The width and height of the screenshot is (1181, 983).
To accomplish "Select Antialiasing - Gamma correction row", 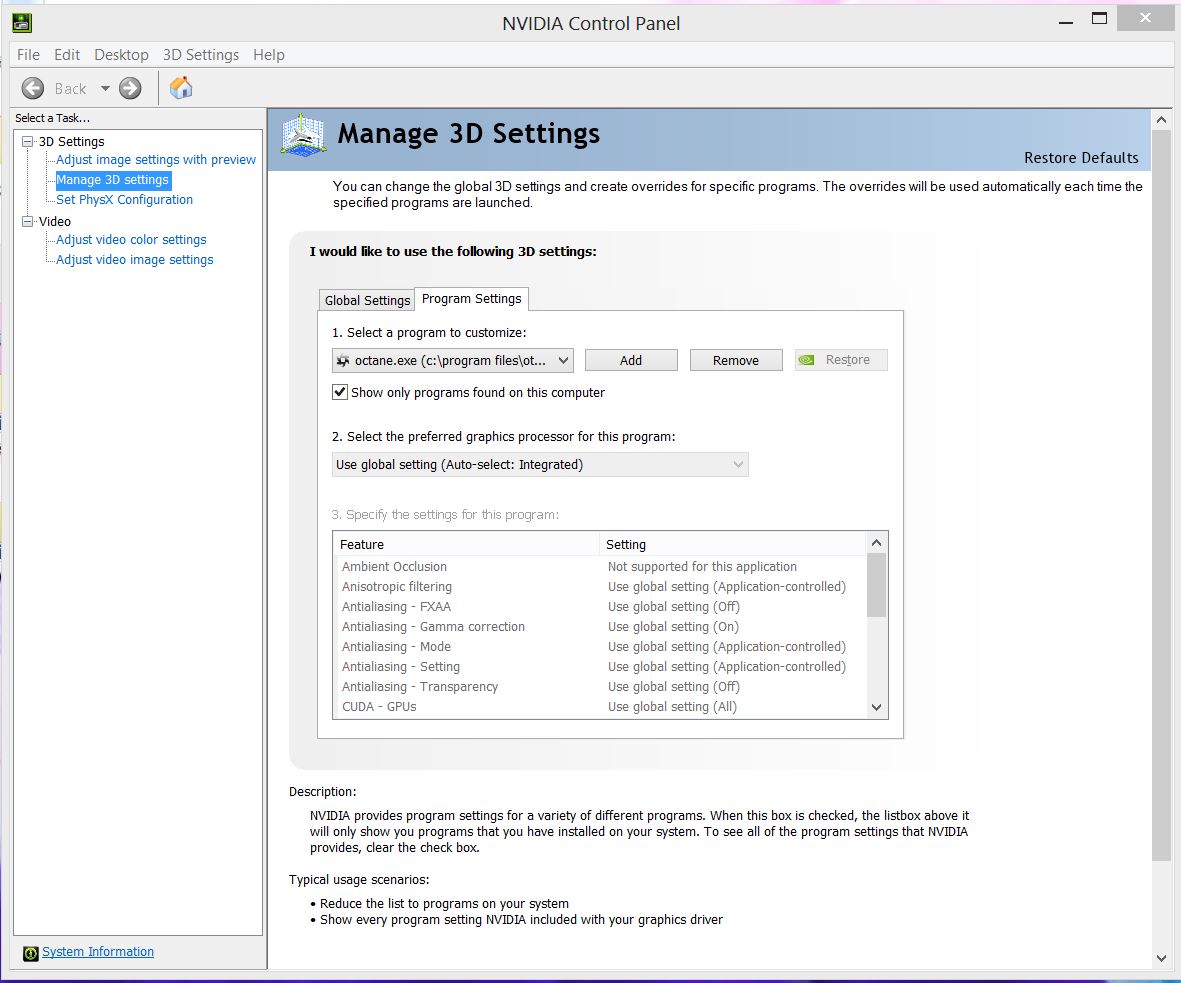I will point(600,627).
